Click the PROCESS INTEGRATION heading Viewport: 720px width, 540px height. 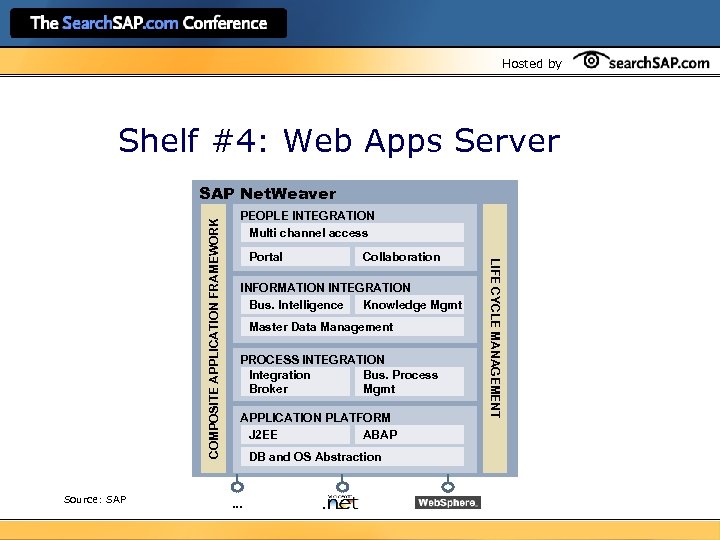pyautogui.click(x=312, y=359)
